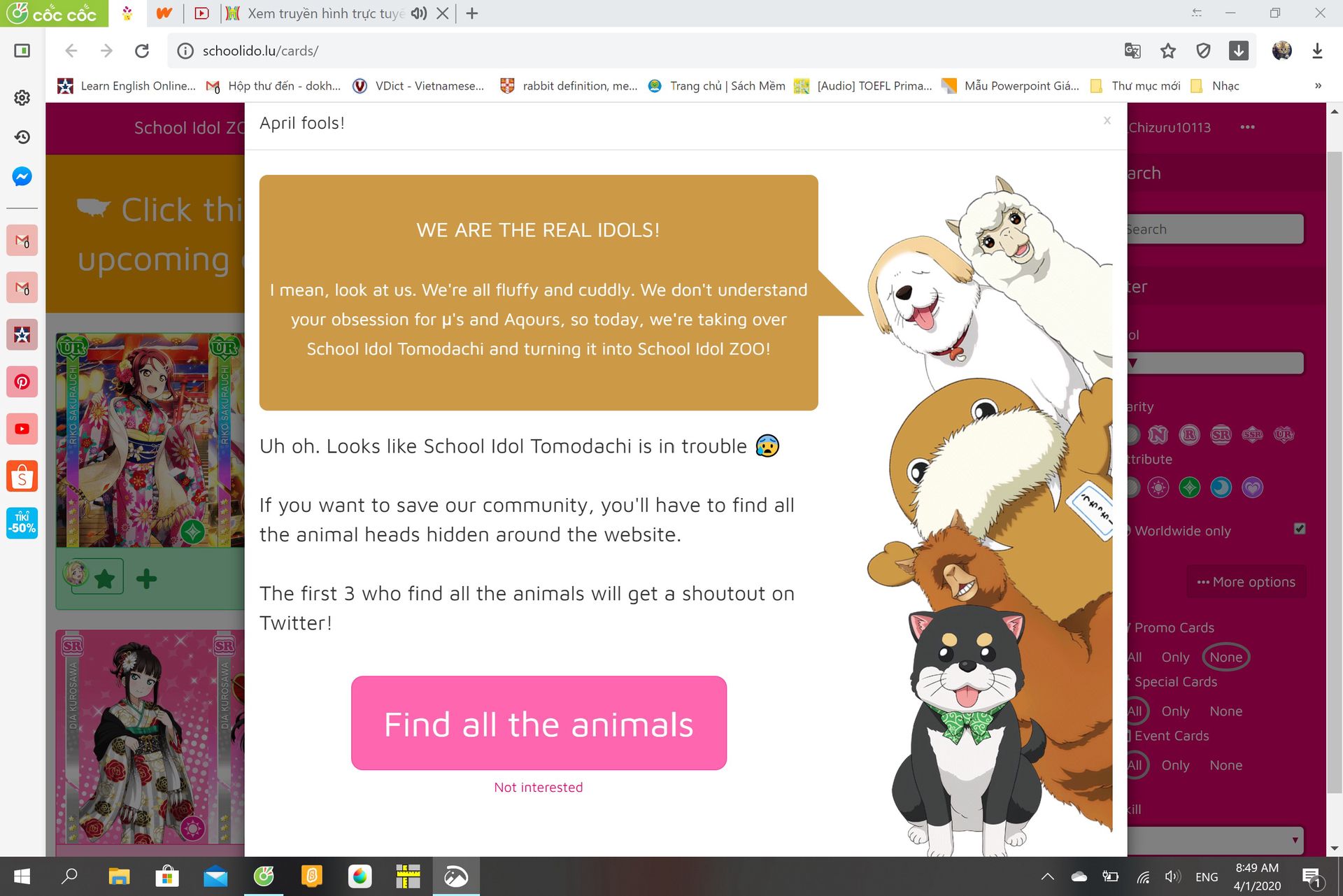1343x896 pixels.
Task: Open Audio TOEFL Primary bookmark
Action: [864, 86]
